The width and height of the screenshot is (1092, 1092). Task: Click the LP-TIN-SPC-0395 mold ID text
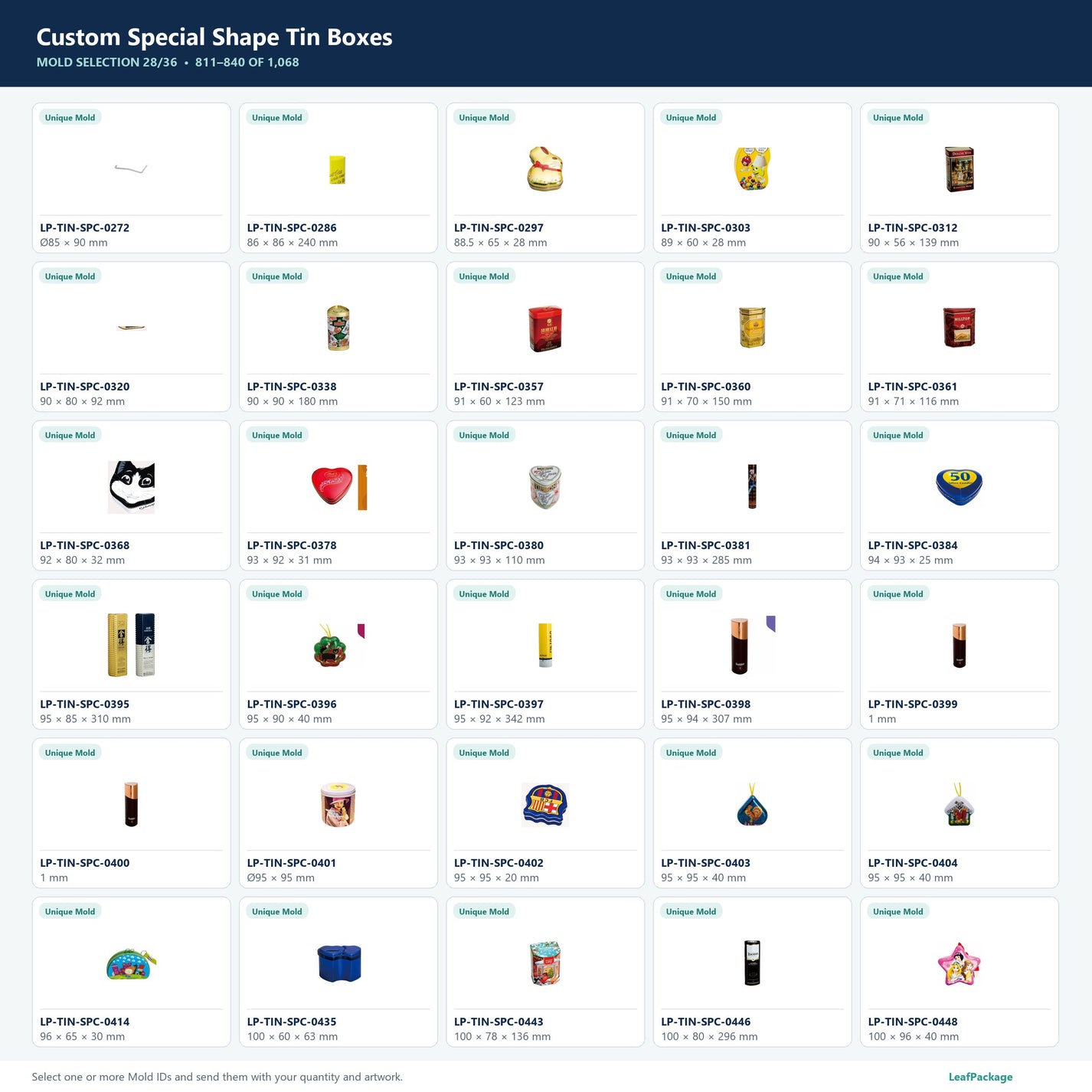(x=84, y=705)
